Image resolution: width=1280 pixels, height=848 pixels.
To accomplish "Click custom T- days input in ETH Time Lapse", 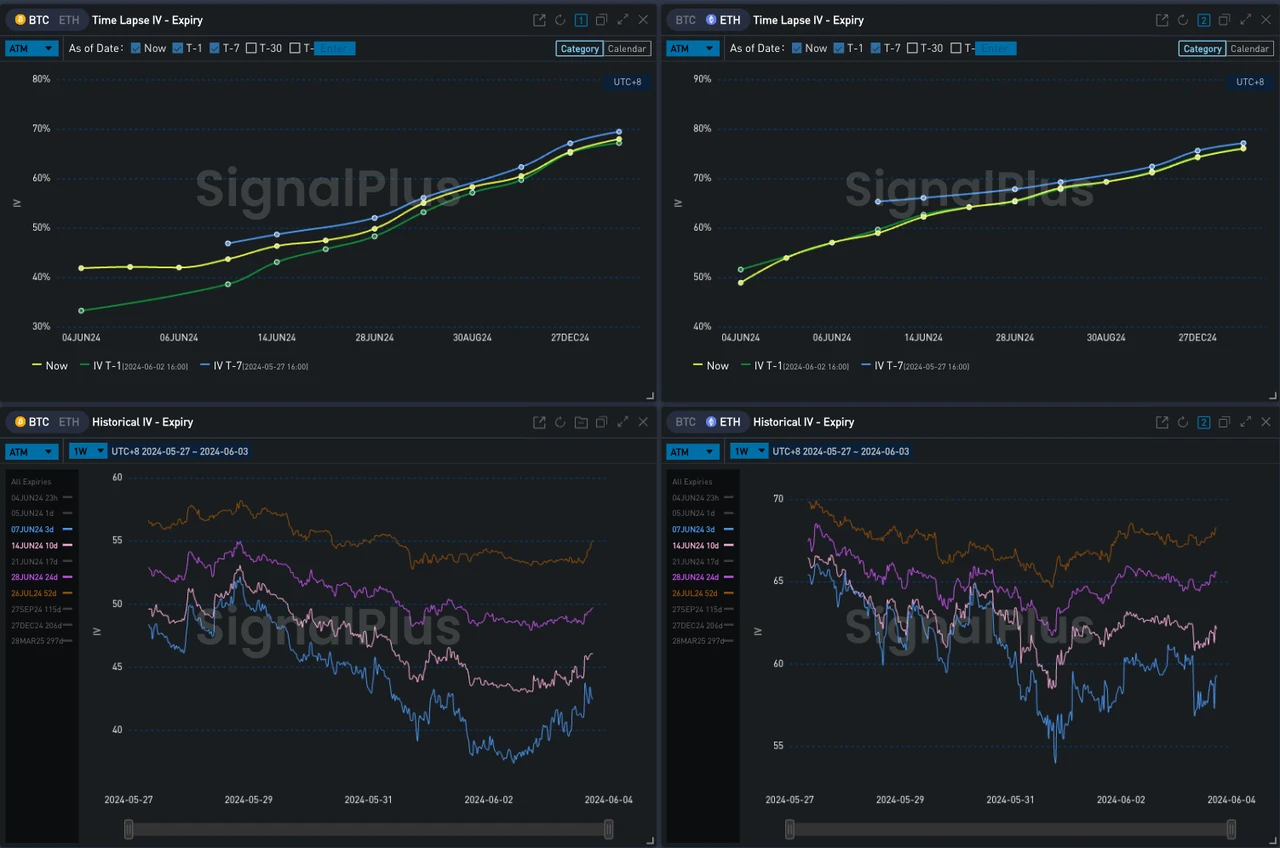I will click(995, 48).
